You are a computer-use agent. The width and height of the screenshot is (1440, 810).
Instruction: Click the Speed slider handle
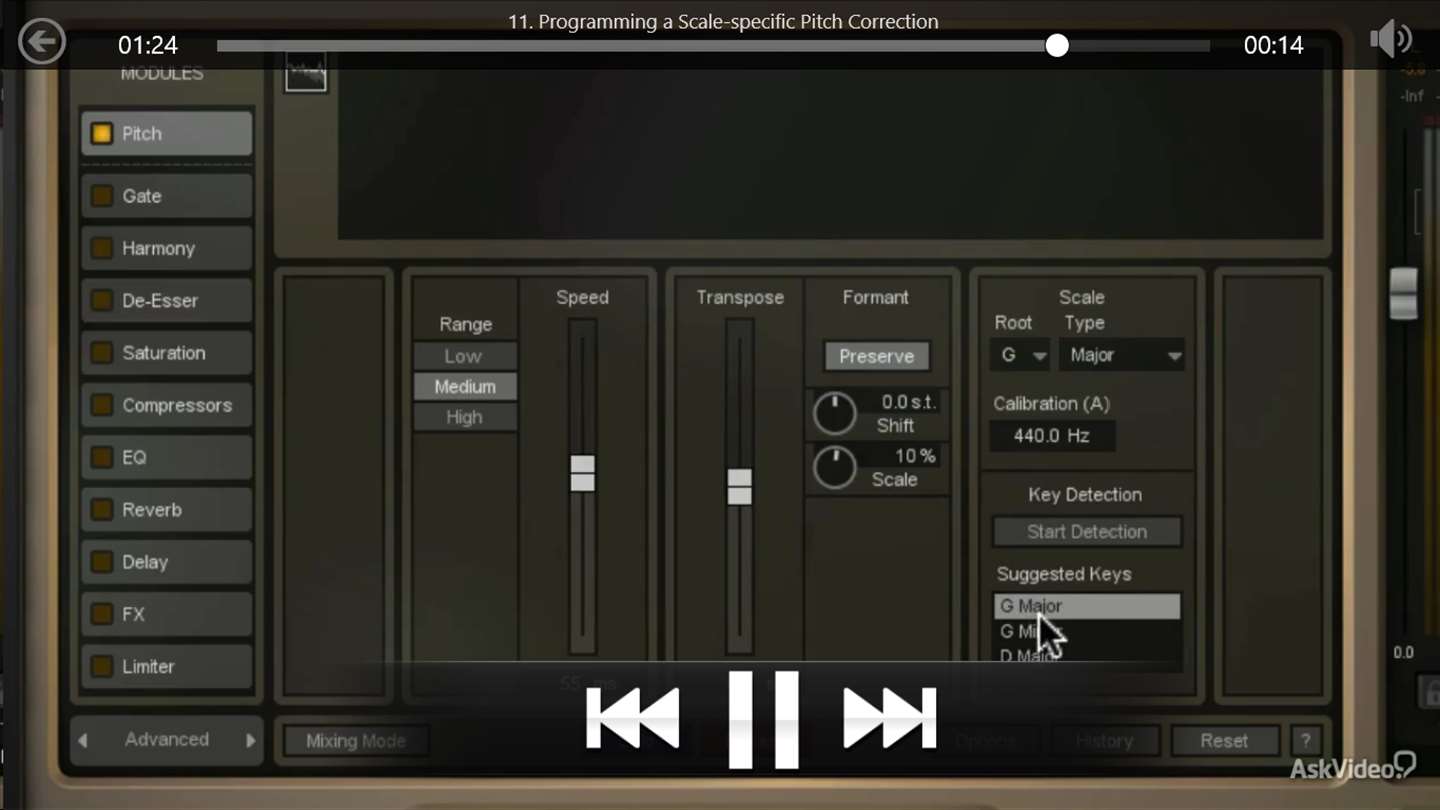click(583, 473)
